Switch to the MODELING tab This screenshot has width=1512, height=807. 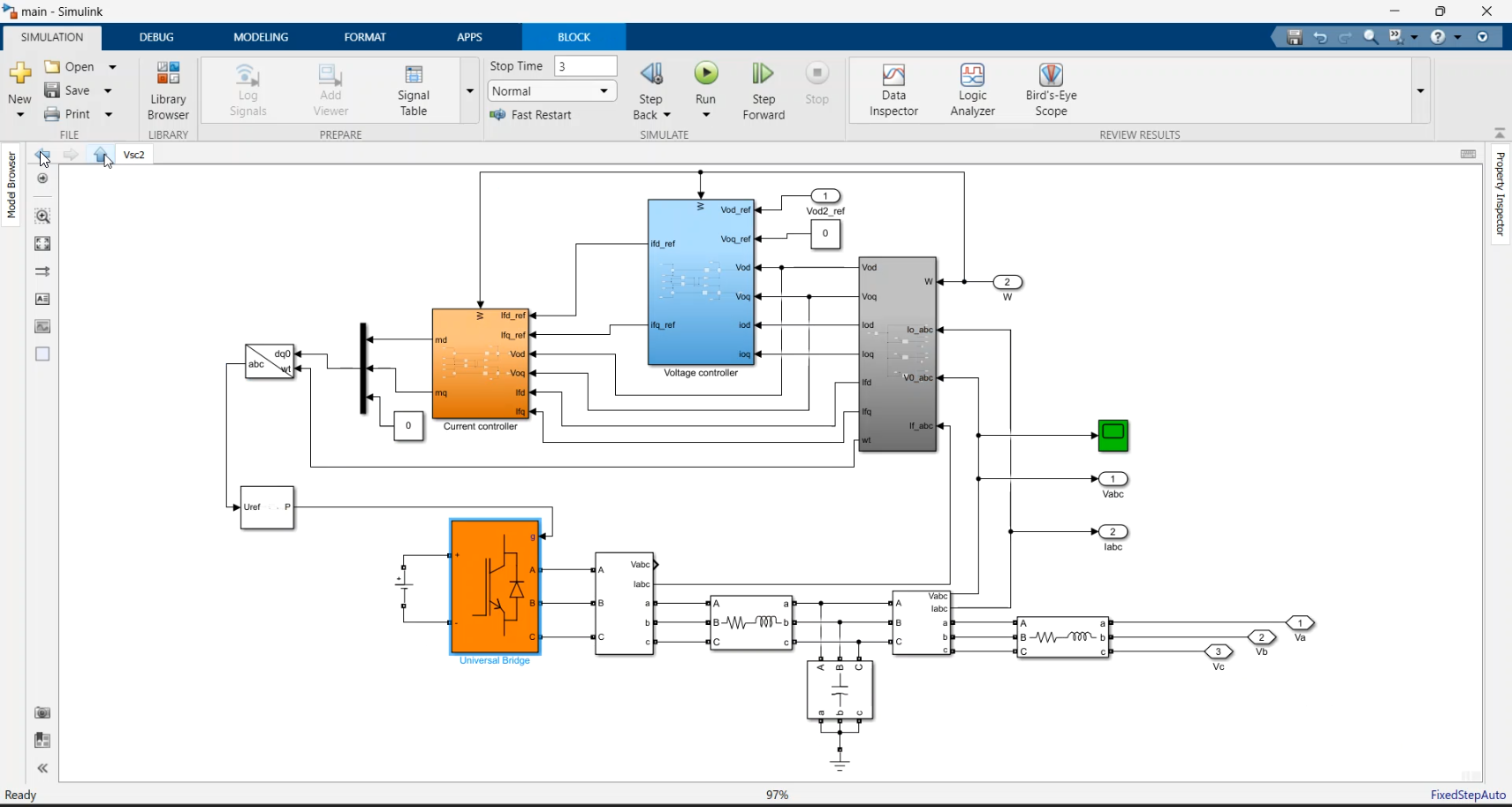click(261, 37)
